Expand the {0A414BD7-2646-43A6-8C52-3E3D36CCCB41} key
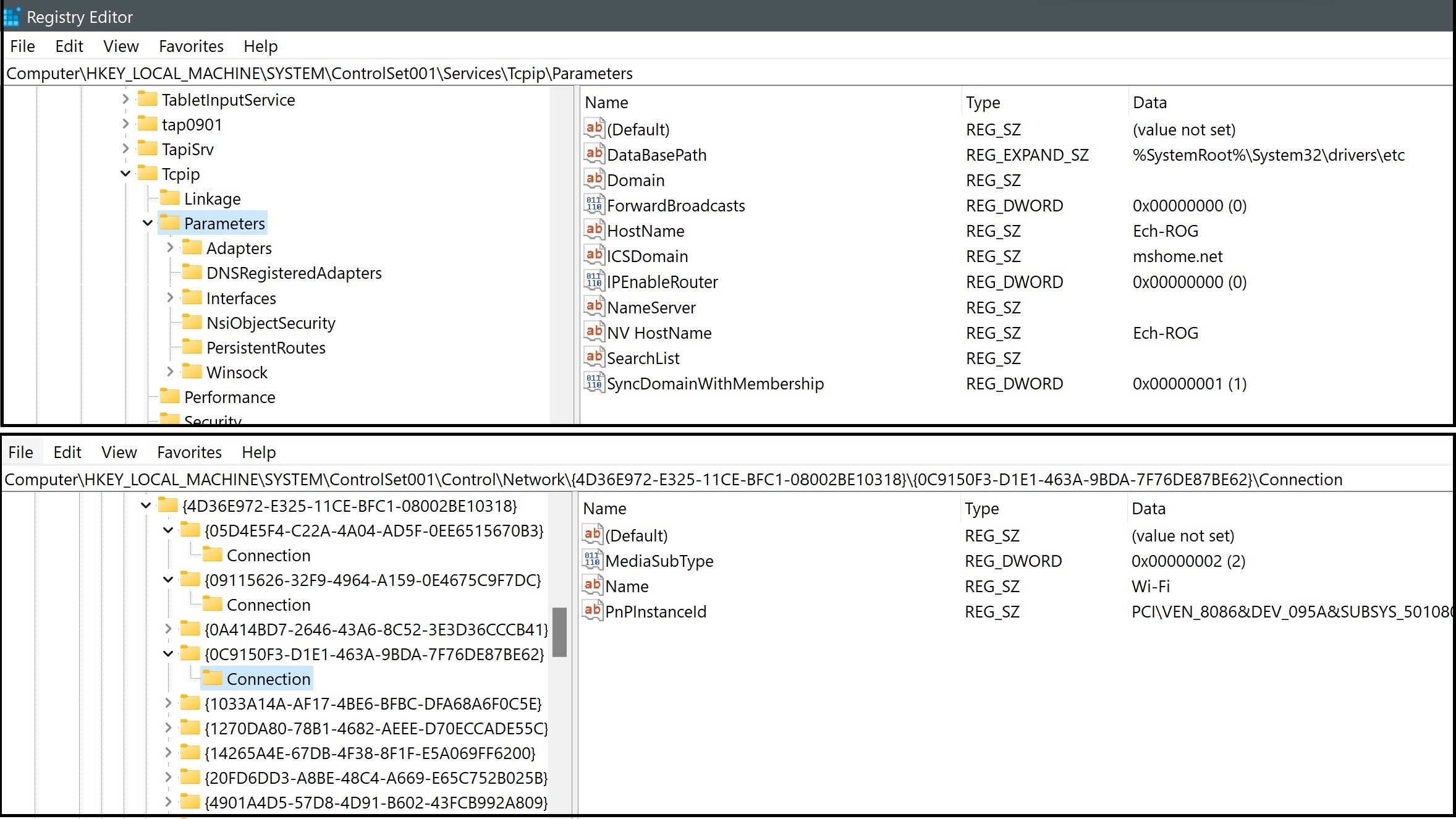The width and height of the screenshot is (1456, 819). [168, 629]
